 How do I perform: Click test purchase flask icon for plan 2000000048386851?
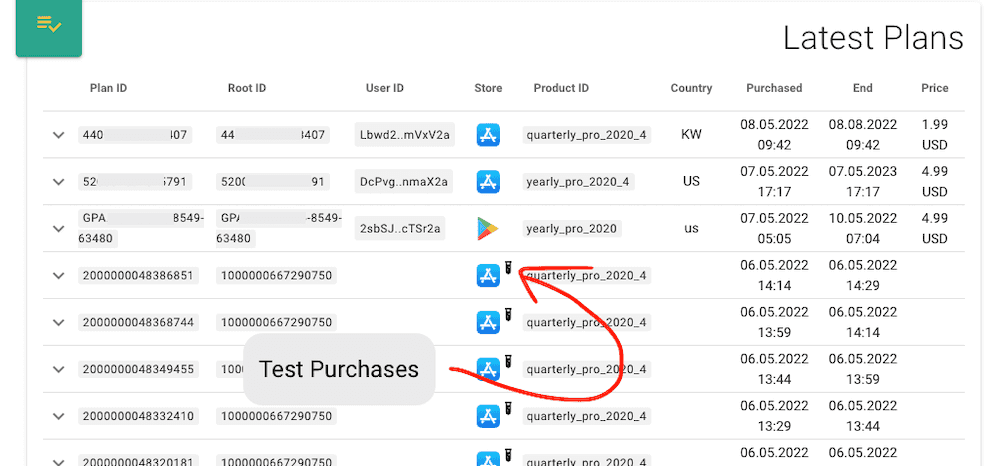point(507,267)
